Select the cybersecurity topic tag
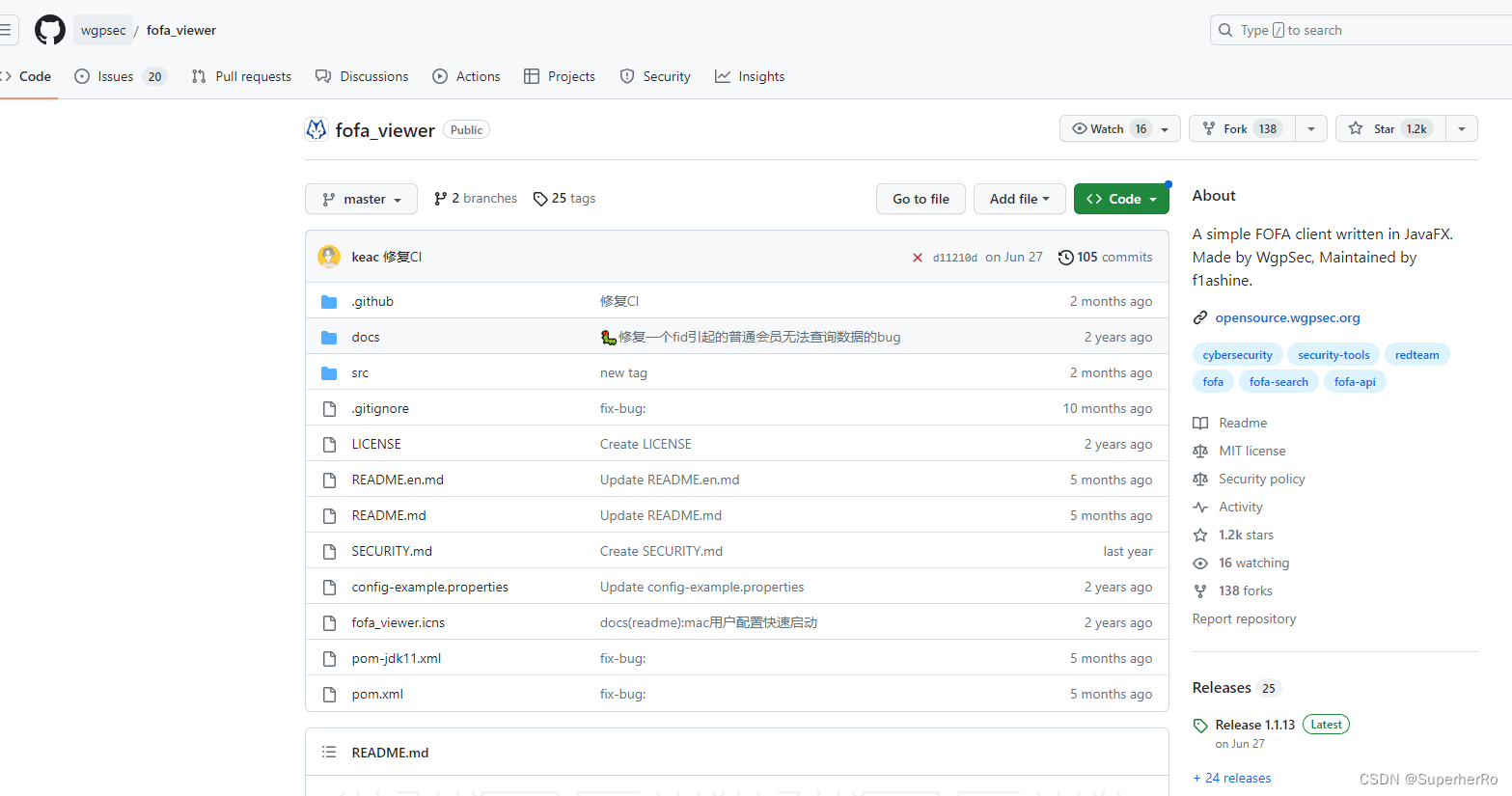1512x796 pixels. [x=1237, y=355]
